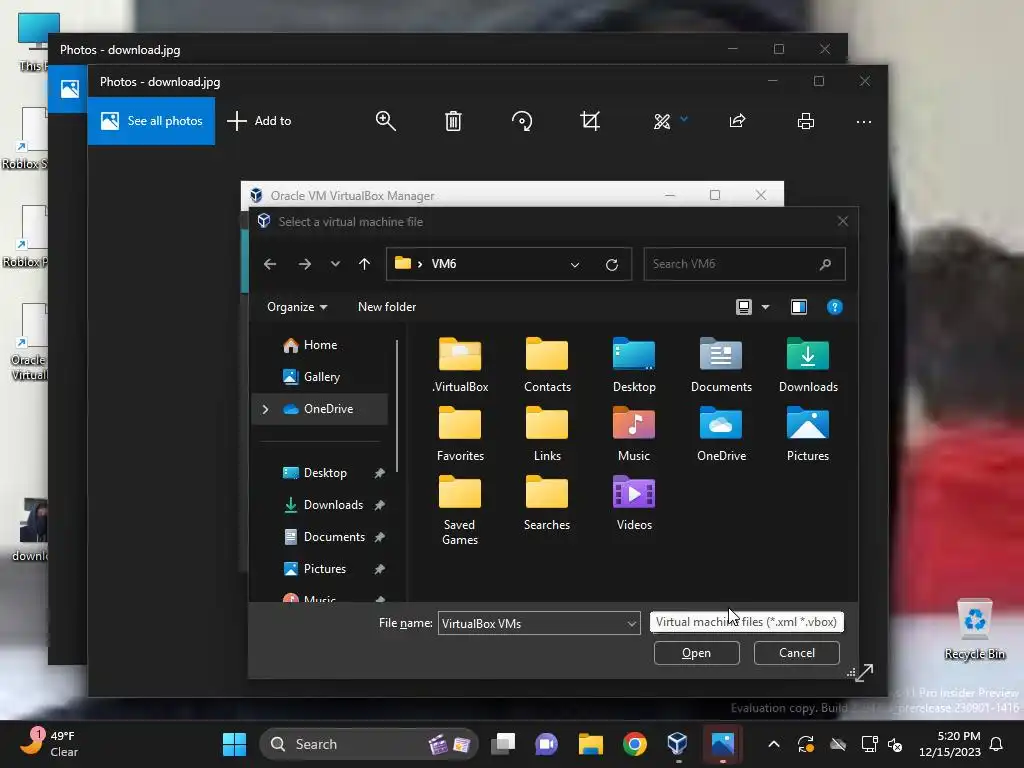Open File Explorer from the taskbar
This screenshot has width=1024, height=768.
[590, 744]
